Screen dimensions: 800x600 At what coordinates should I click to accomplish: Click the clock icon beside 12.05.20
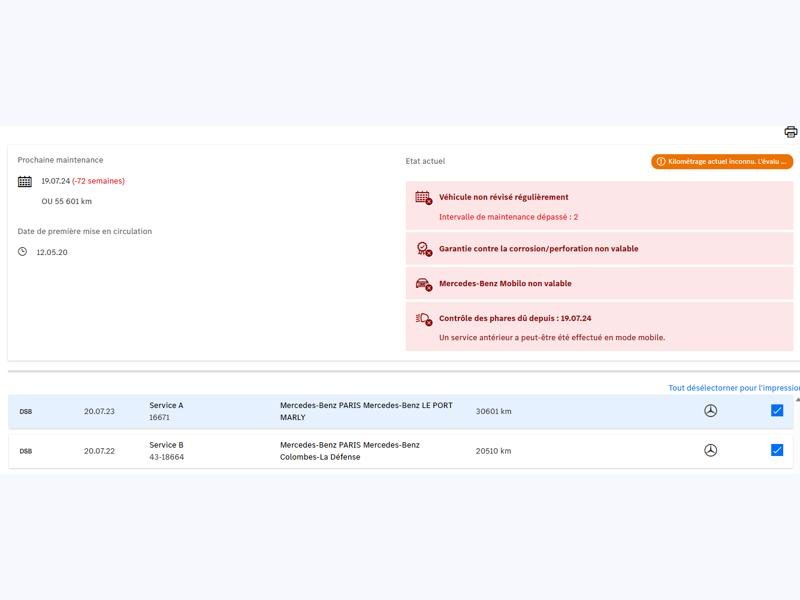coord(23,252)
